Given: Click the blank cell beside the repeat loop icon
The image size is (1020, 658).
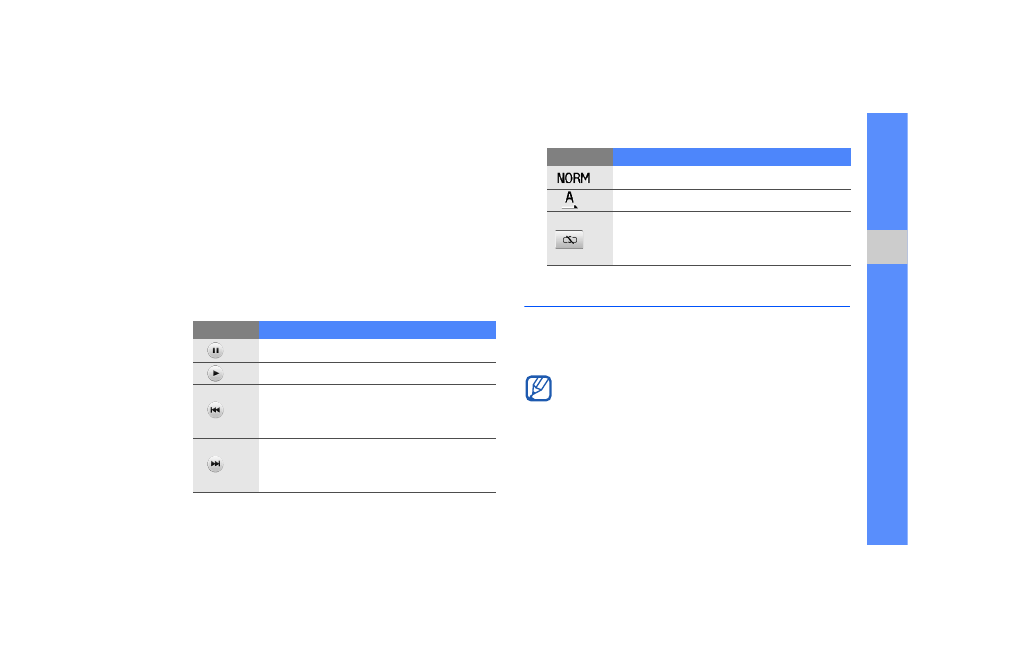Looking at the screenshot, I should coord(732,239).
